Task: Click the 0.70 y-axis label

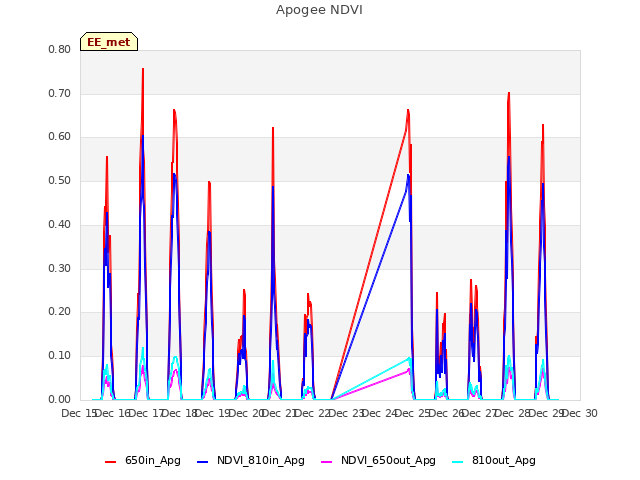Action: [x=60, y=93]
